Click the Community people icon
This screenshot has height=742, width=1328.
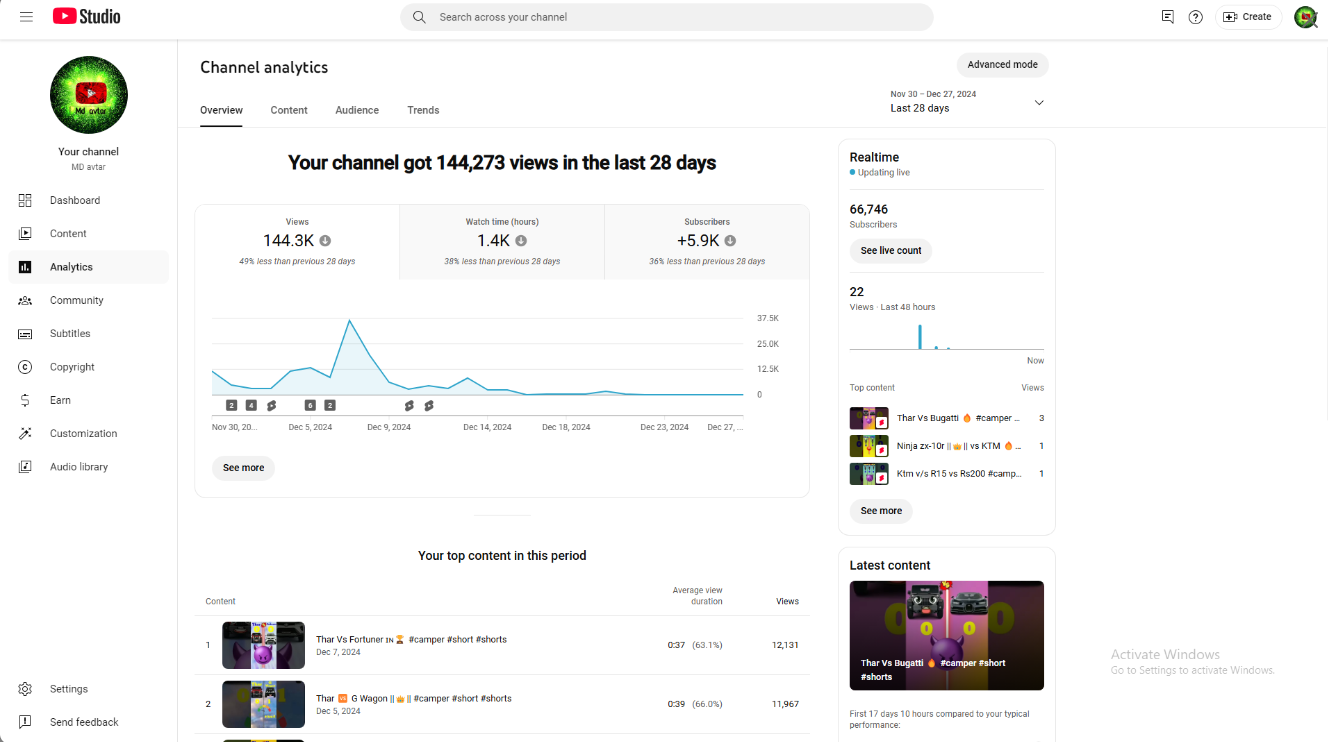pos(25,300)
